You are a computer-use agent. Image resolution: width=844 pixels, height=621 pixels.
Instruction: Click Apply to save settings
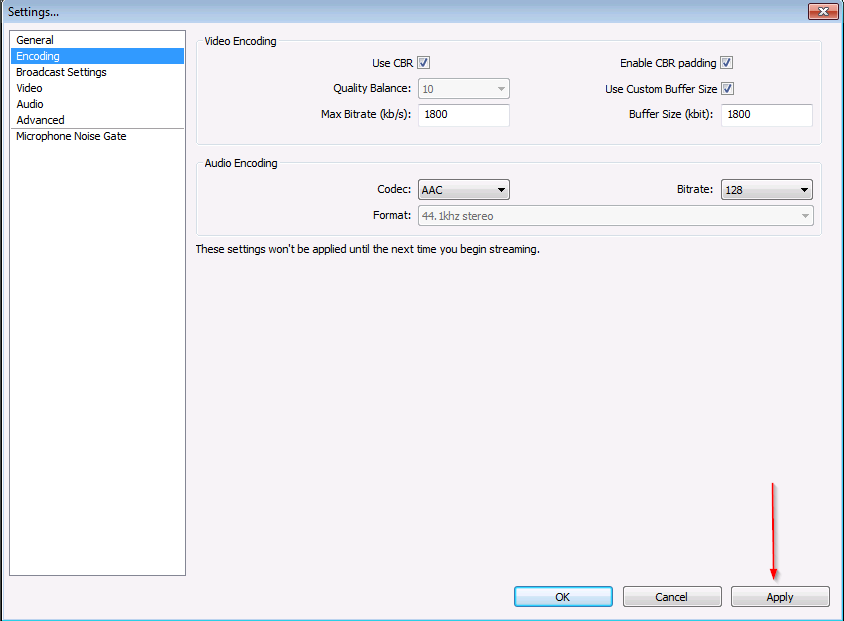click(x=780, y=597)
